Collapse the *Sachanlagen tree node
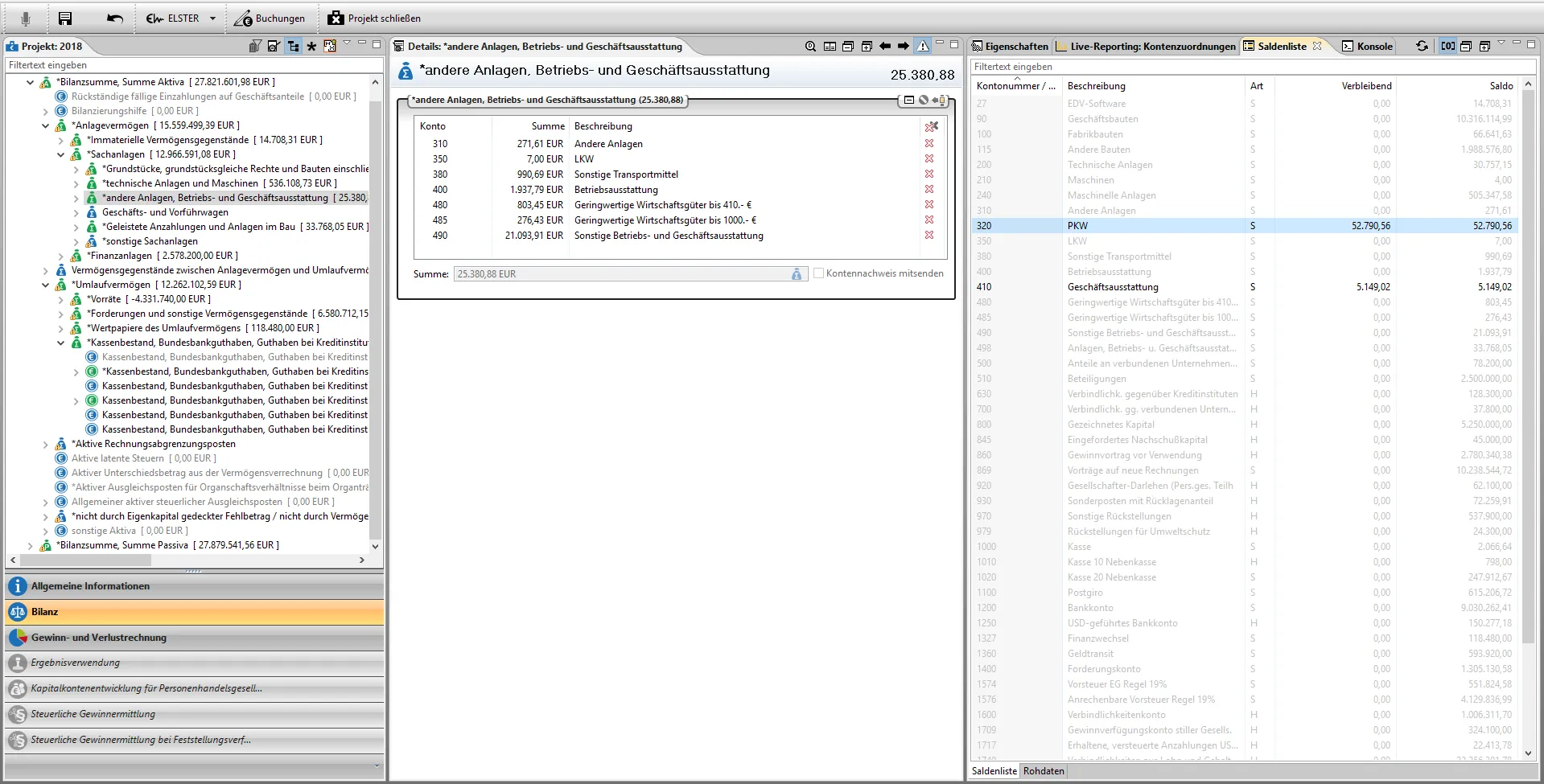 [x=60, y=154]
